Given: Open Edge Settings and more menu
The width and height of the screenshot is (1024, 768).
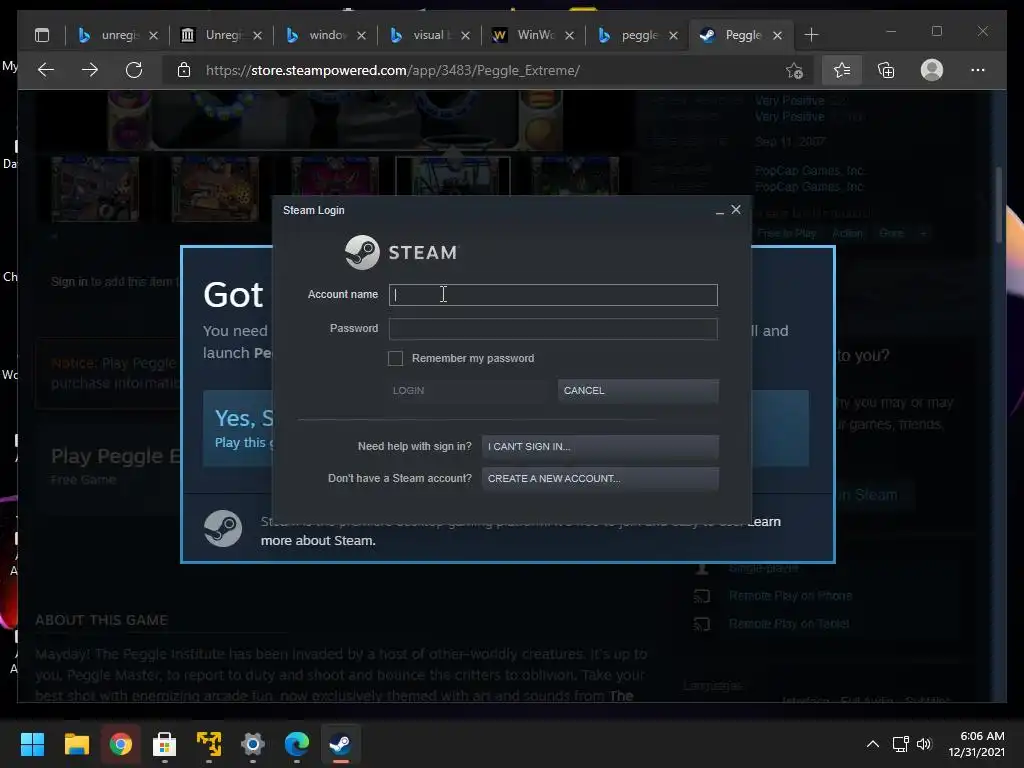Looking at the screenshot, I should (978, 70).
